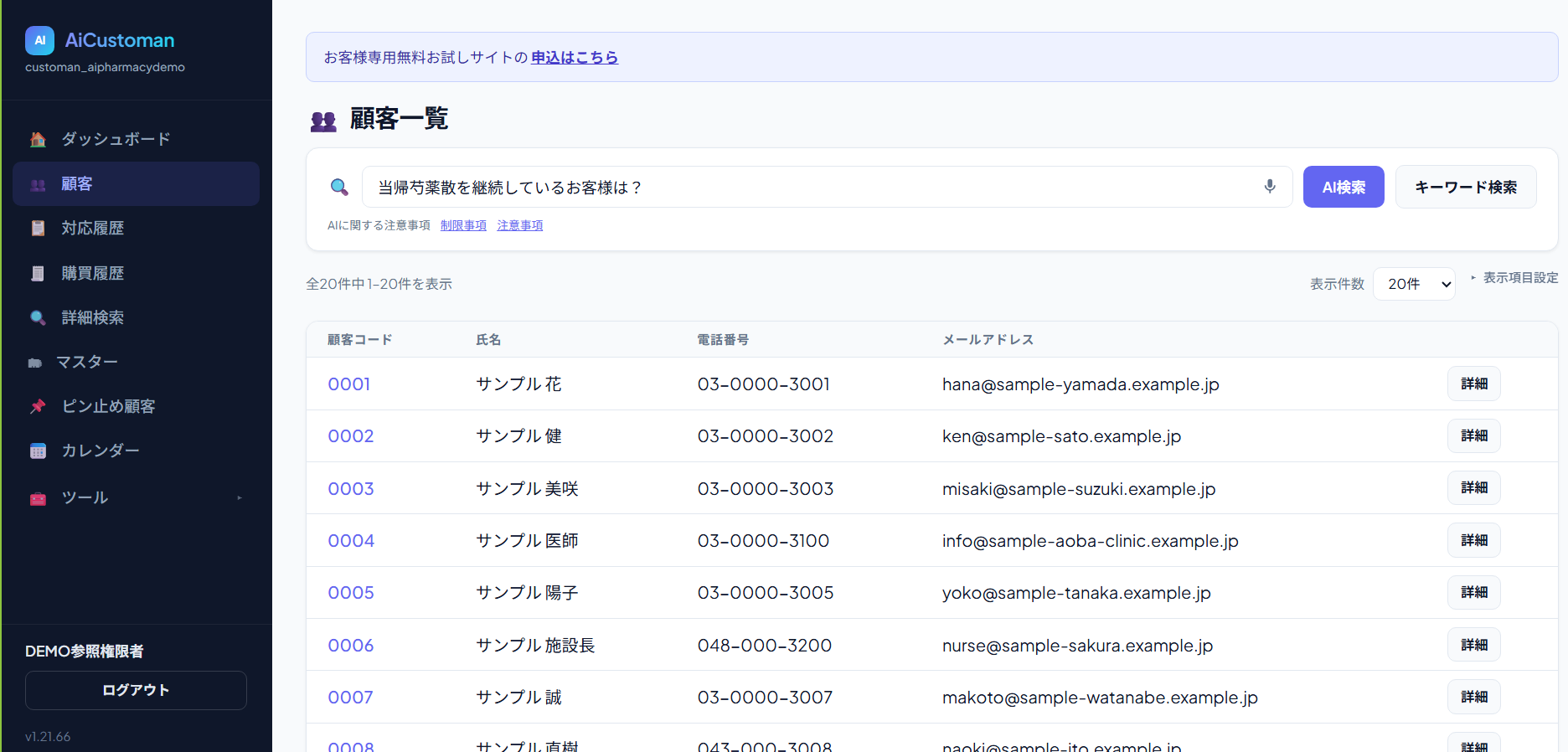Open the 制限事項 link
Viewport: 1568px width, 752px height.
pos(463,225)
